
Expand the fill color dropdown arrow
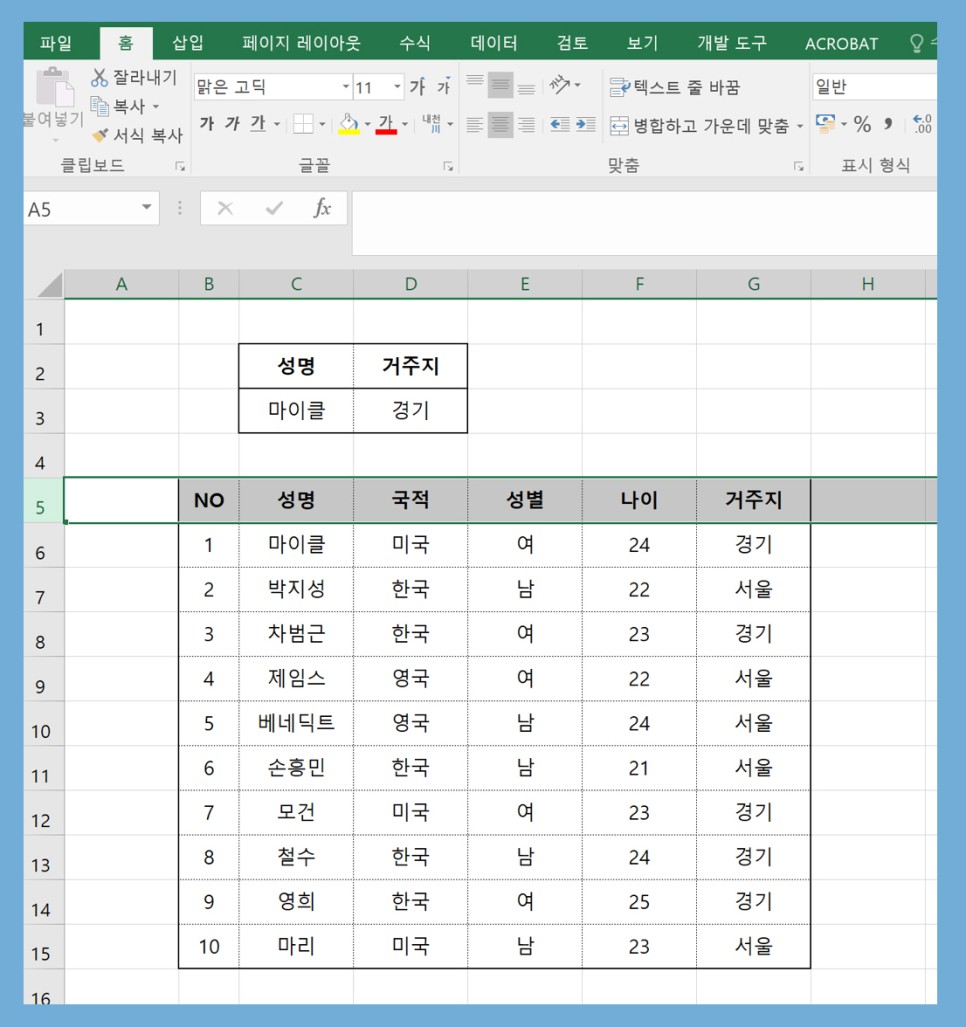tap(367, 124)
